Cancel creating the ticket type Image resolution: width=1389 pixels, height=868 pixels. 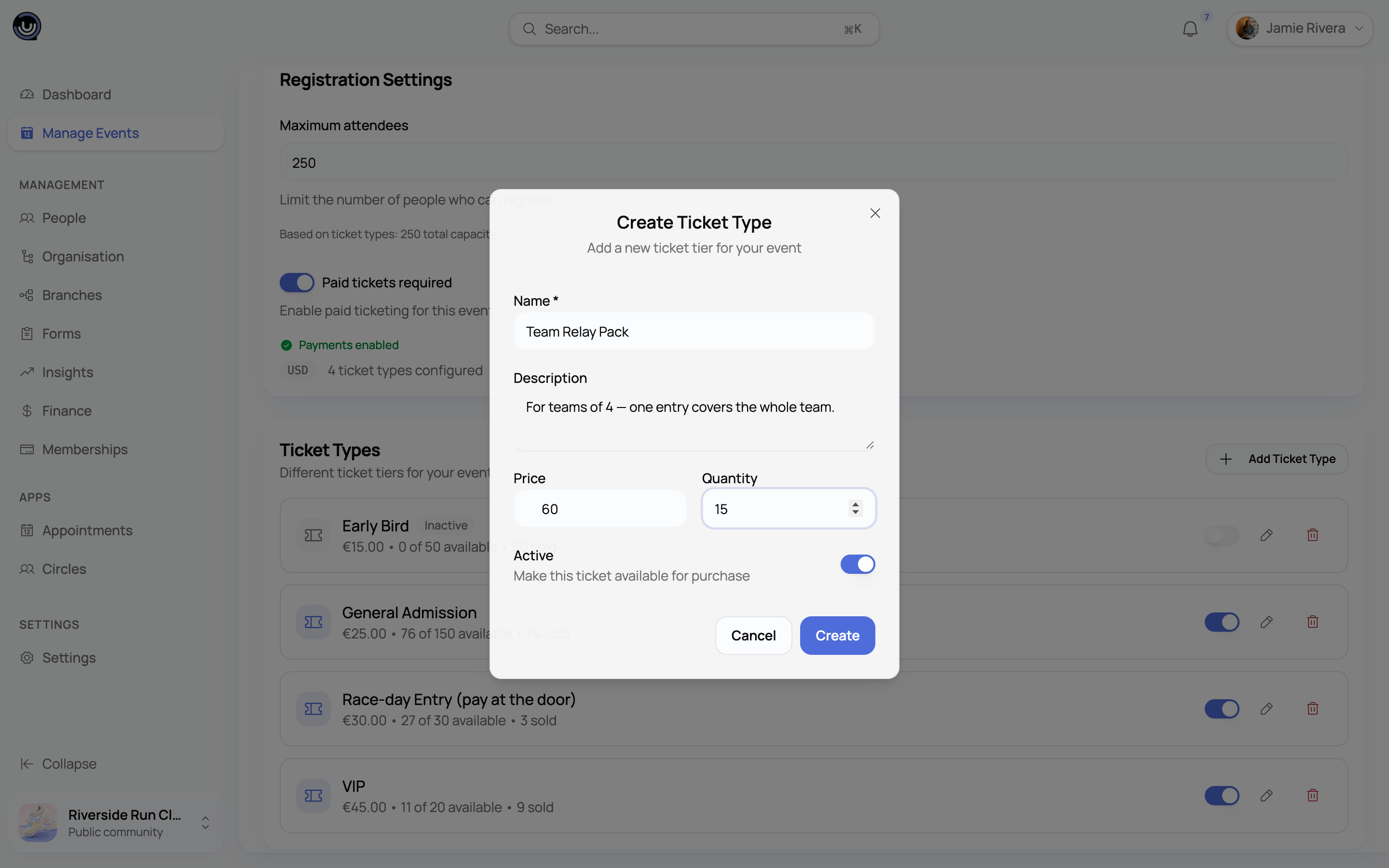(x=753, y=636)
